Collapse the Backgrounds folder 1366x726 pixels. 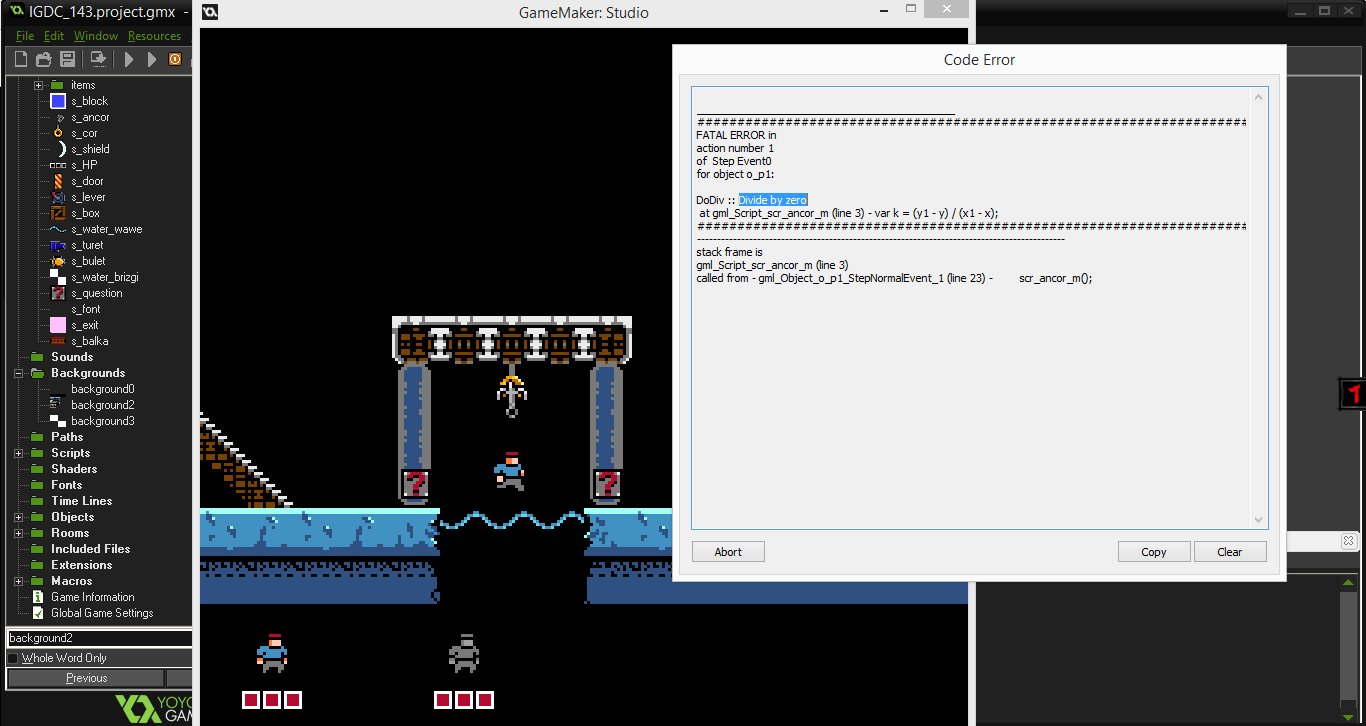point(18,373)
